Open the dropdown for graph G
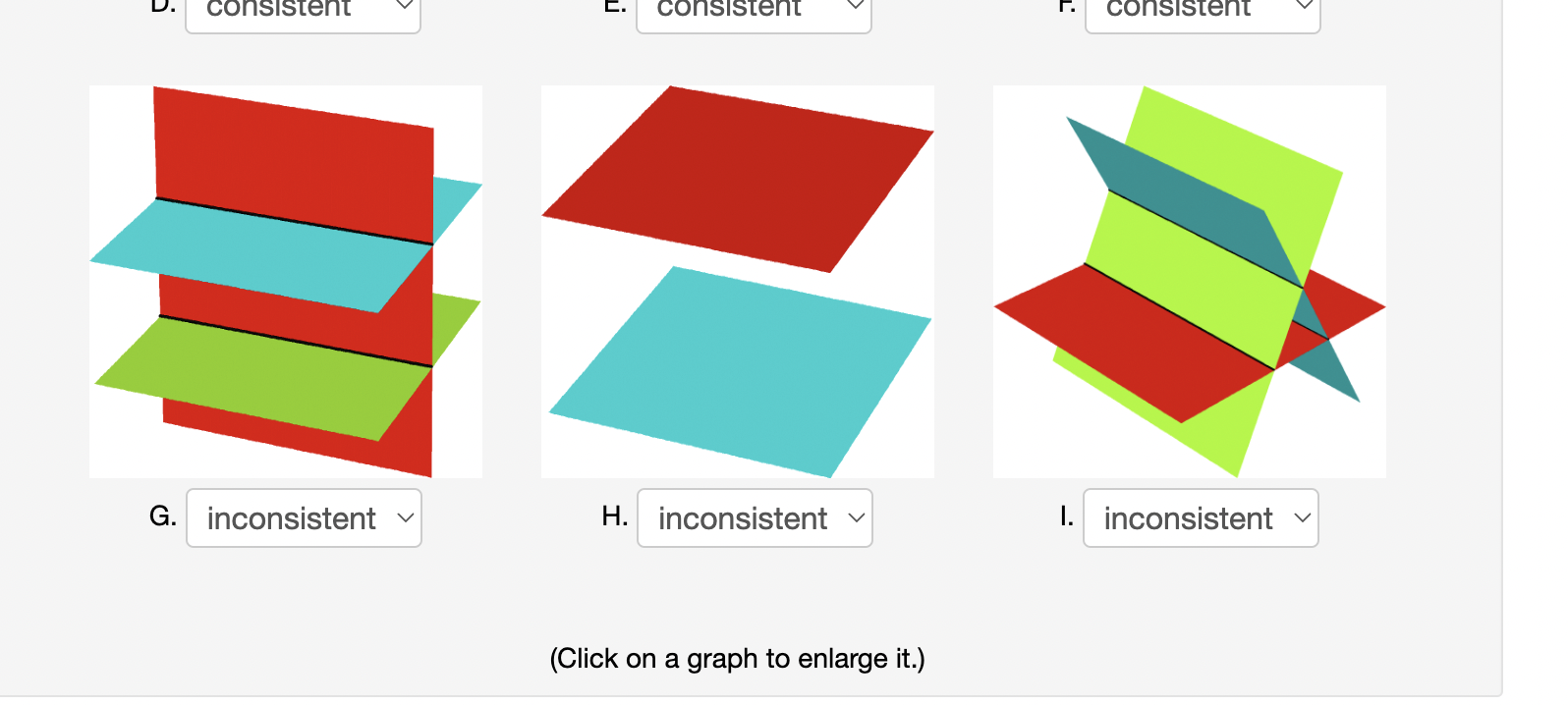1568x705 pixels. [x=304, y=517]
